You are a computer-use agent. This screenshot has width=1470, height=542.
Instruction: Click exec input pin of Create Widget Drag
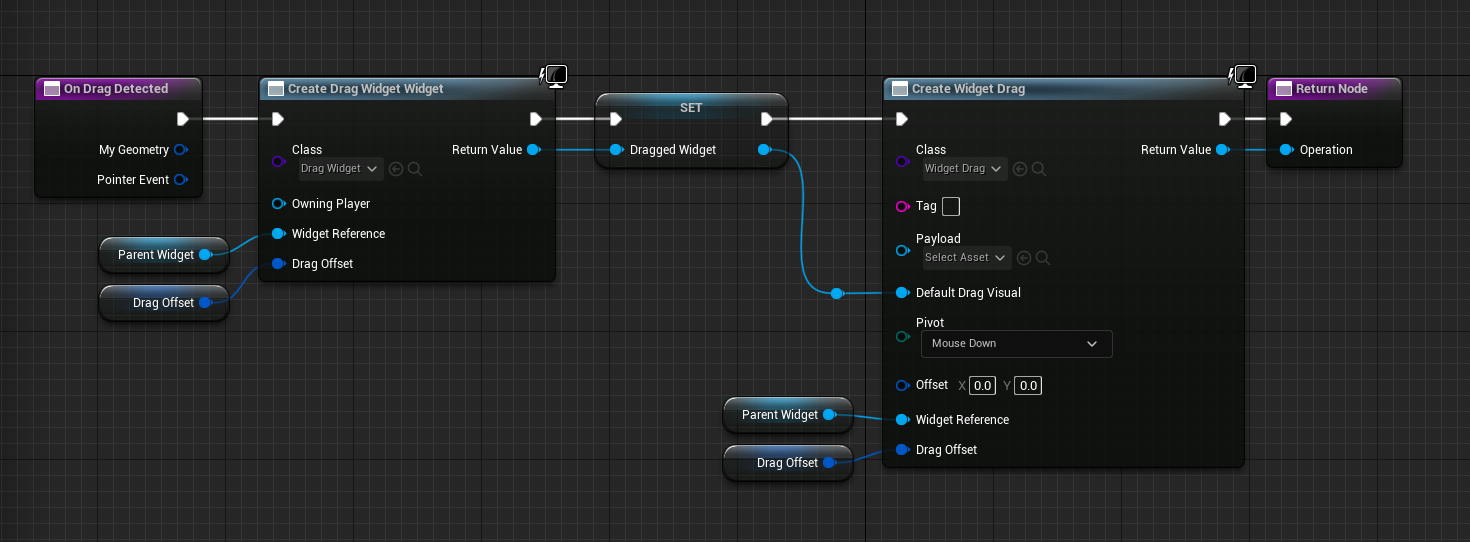902,119
